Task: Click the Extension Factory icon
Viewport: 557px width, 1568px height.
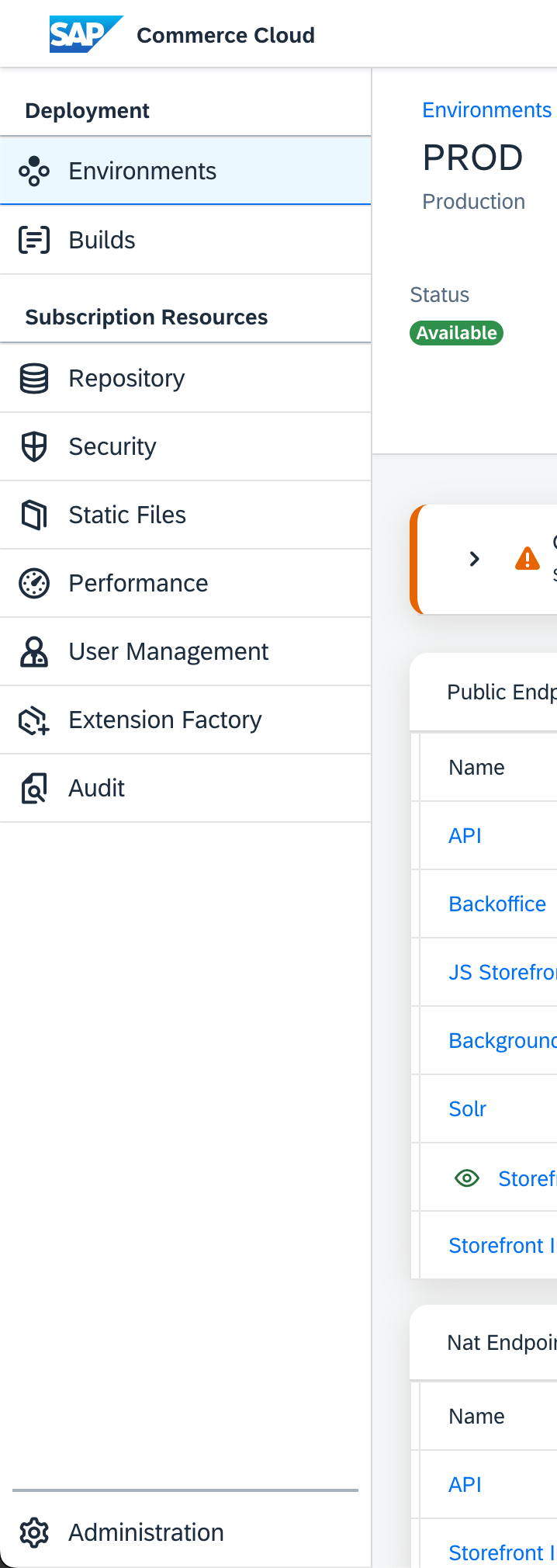Action: (34, 720)
